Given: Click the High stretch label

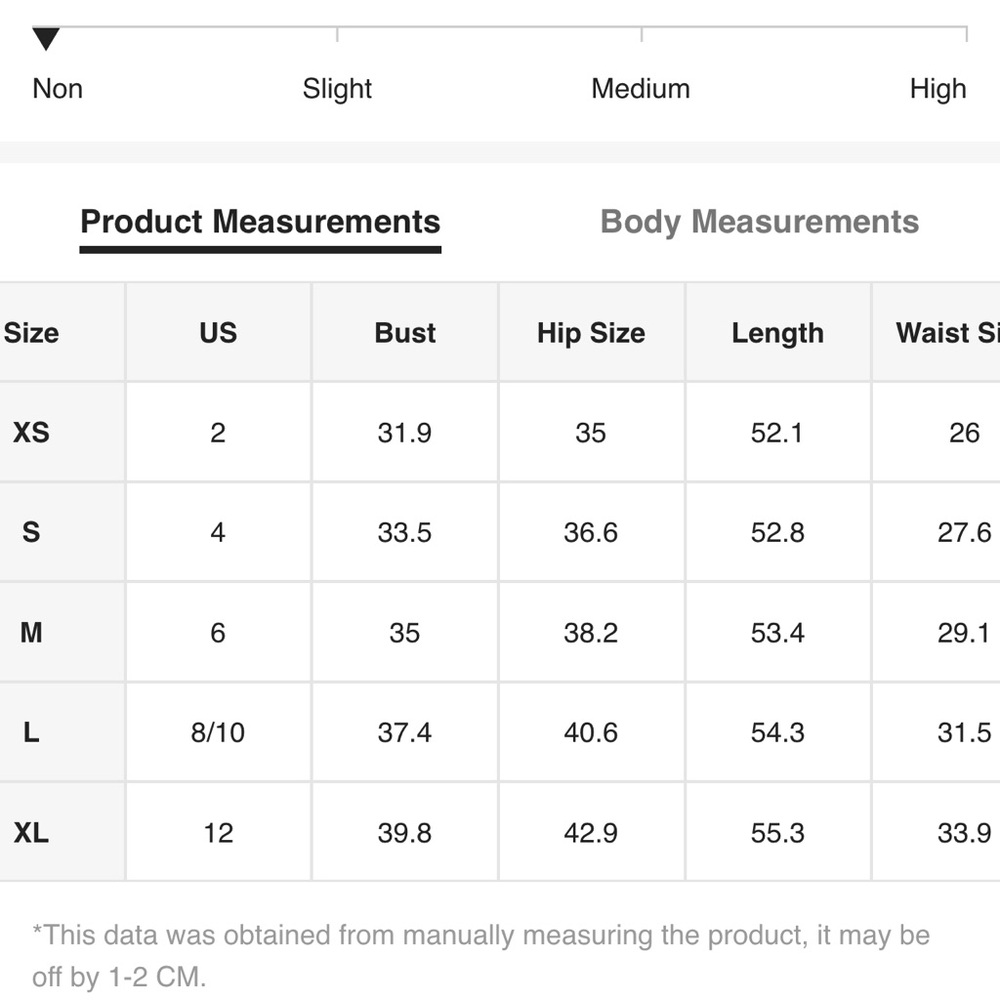Looking at the screenshot, I should click(938, 89).
